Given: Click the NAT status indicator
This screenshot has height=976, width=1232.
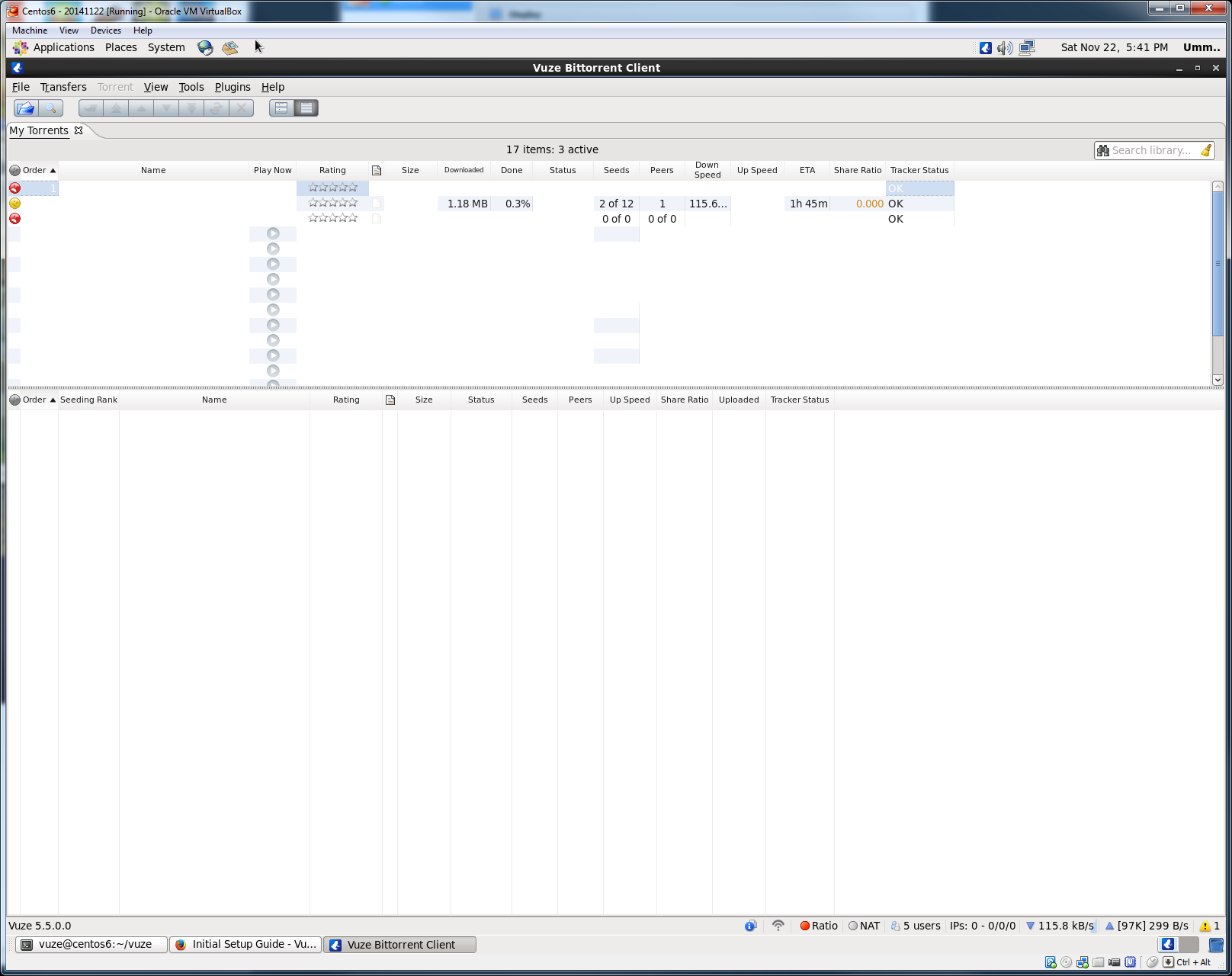Looking at the screenshot, I should pyautogui.click(x=864, y=926).
